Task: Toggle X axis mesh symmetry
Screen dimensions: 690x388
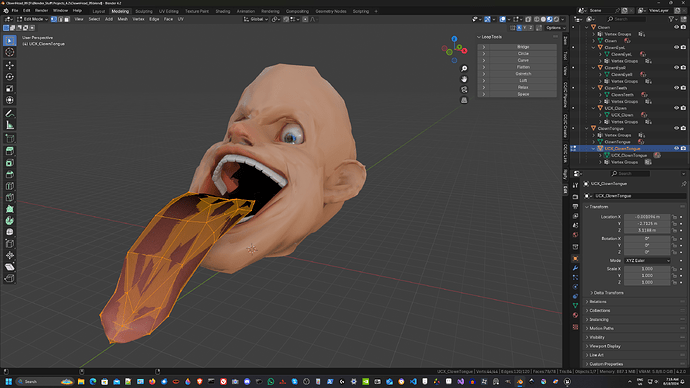Action: pyautogui.click(x=519, y=28)
